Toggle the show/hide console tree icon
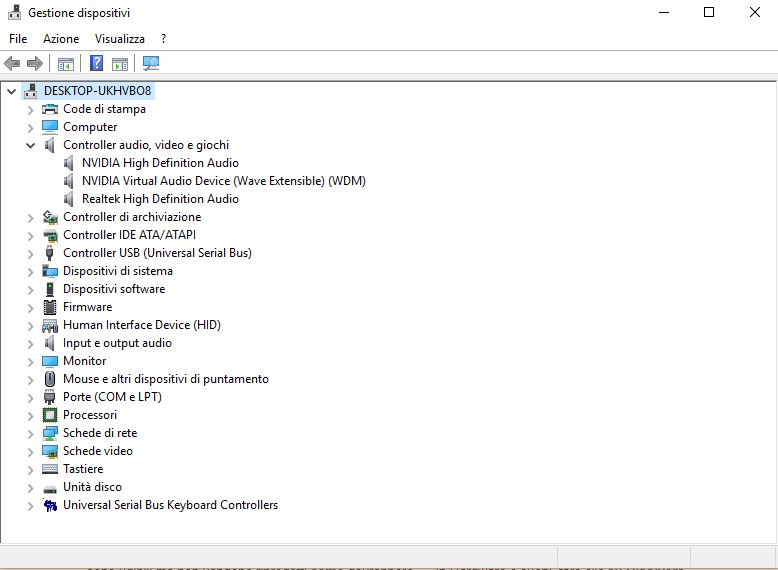This screenshot has height=570, width=778. [66, 64]
